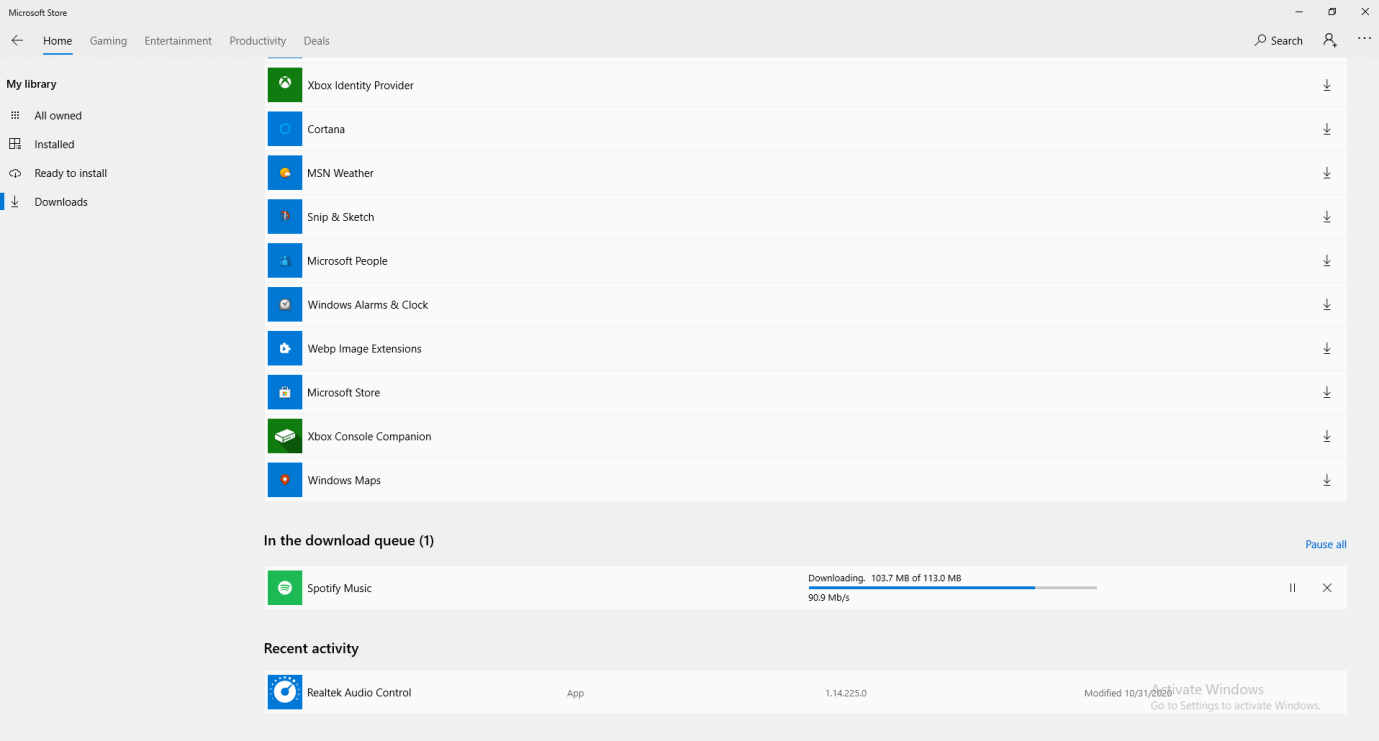The height and width of the screenshot is (741, 1379).
Task: Open the Deals tab
Action: (316, 41)
